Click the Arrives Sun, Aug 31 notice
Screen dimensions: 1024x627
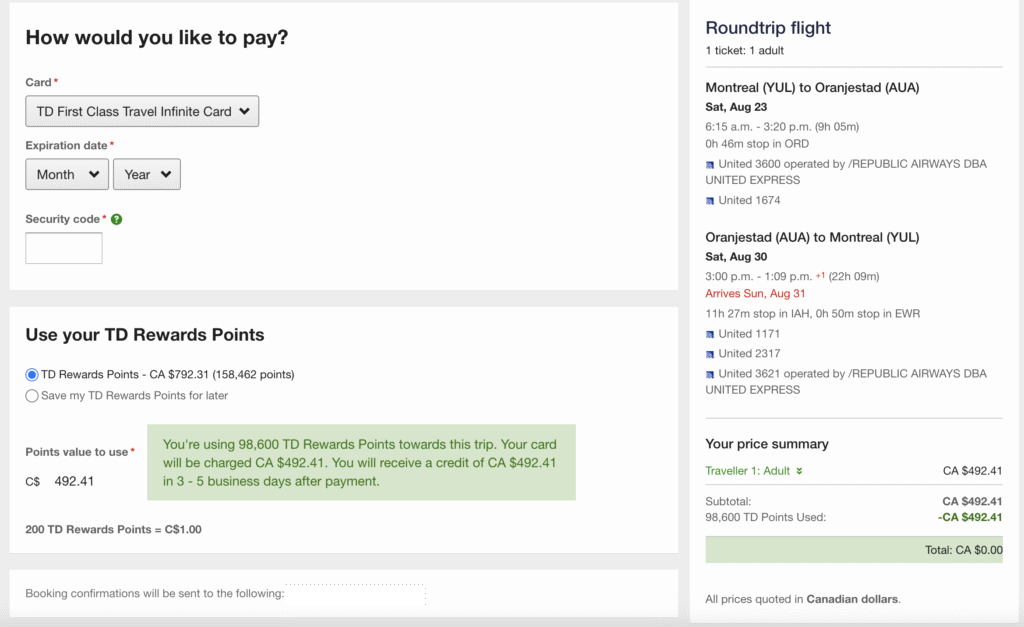(755, 294)
